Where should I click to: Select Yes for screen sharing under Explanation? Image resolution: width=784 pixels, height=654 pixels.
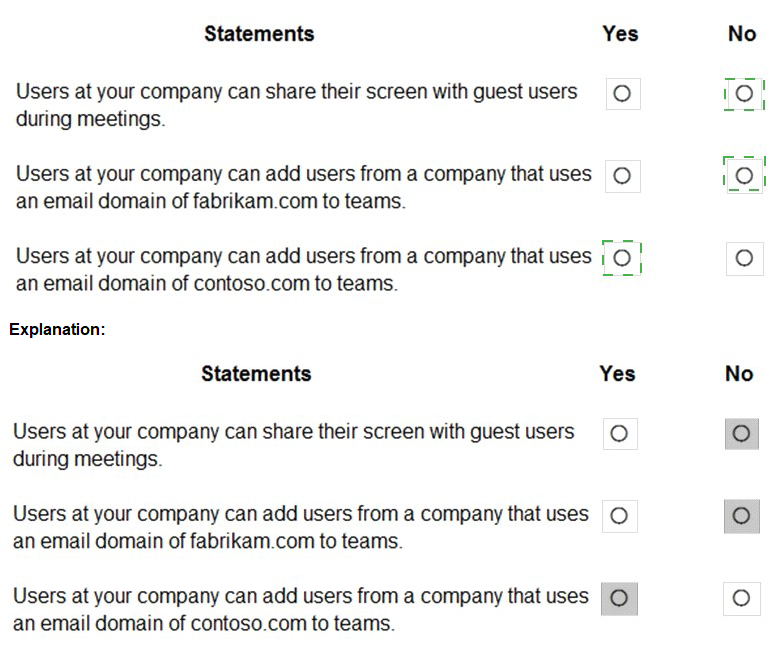619,434
